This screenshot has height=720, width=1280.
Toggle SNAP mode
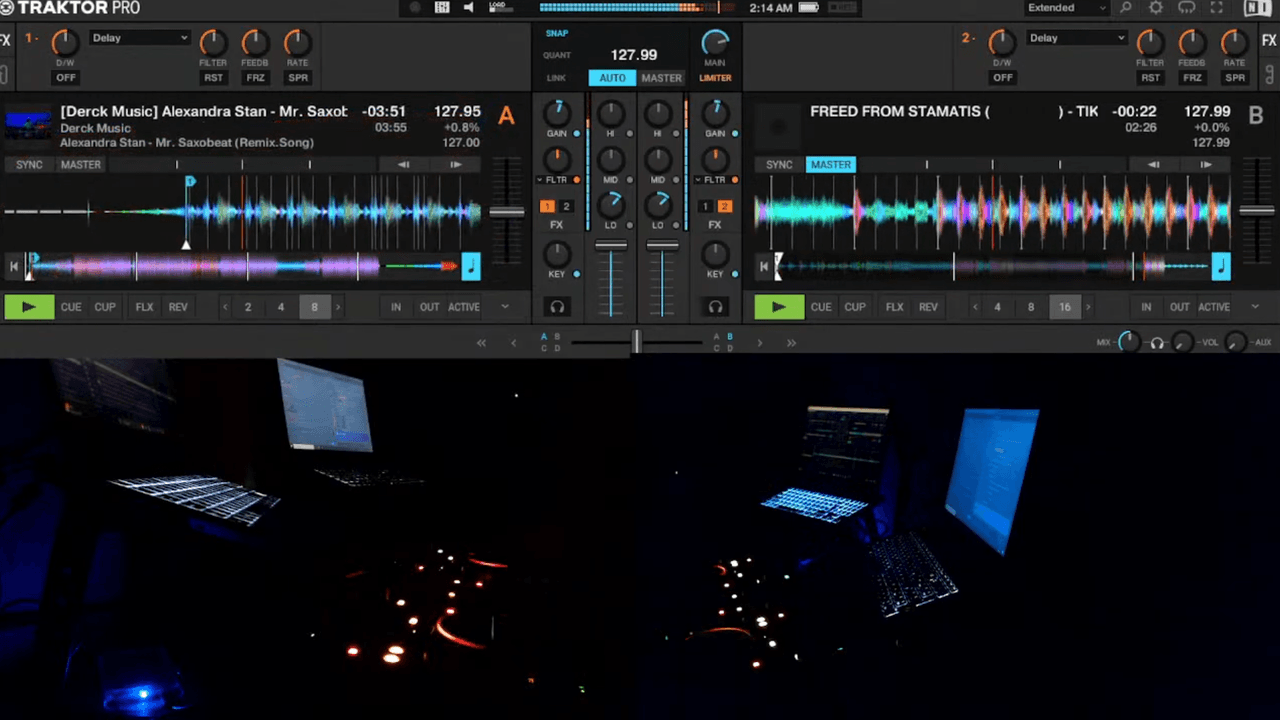(x=556, y=33)
